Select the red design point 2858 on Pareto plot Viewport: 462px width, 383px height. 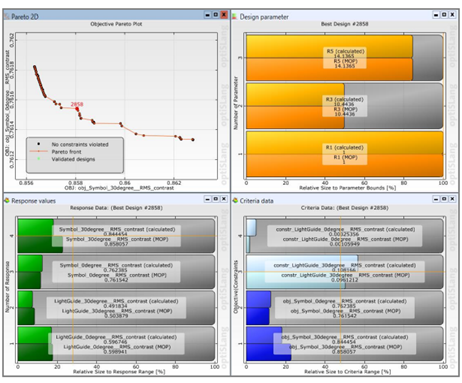[x=77, y=109]
